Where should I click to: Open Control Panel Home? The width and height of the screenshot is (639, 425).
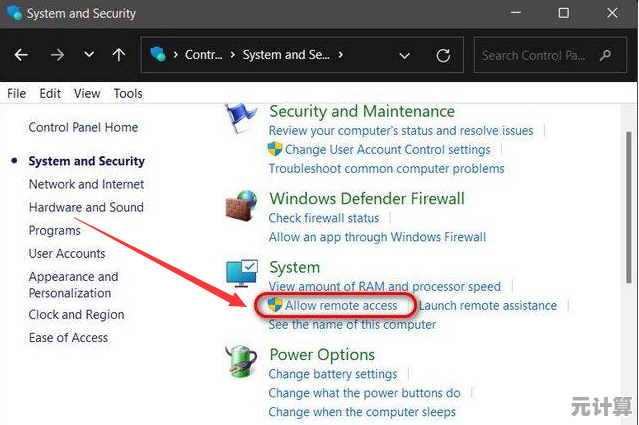tap(83, 127)
